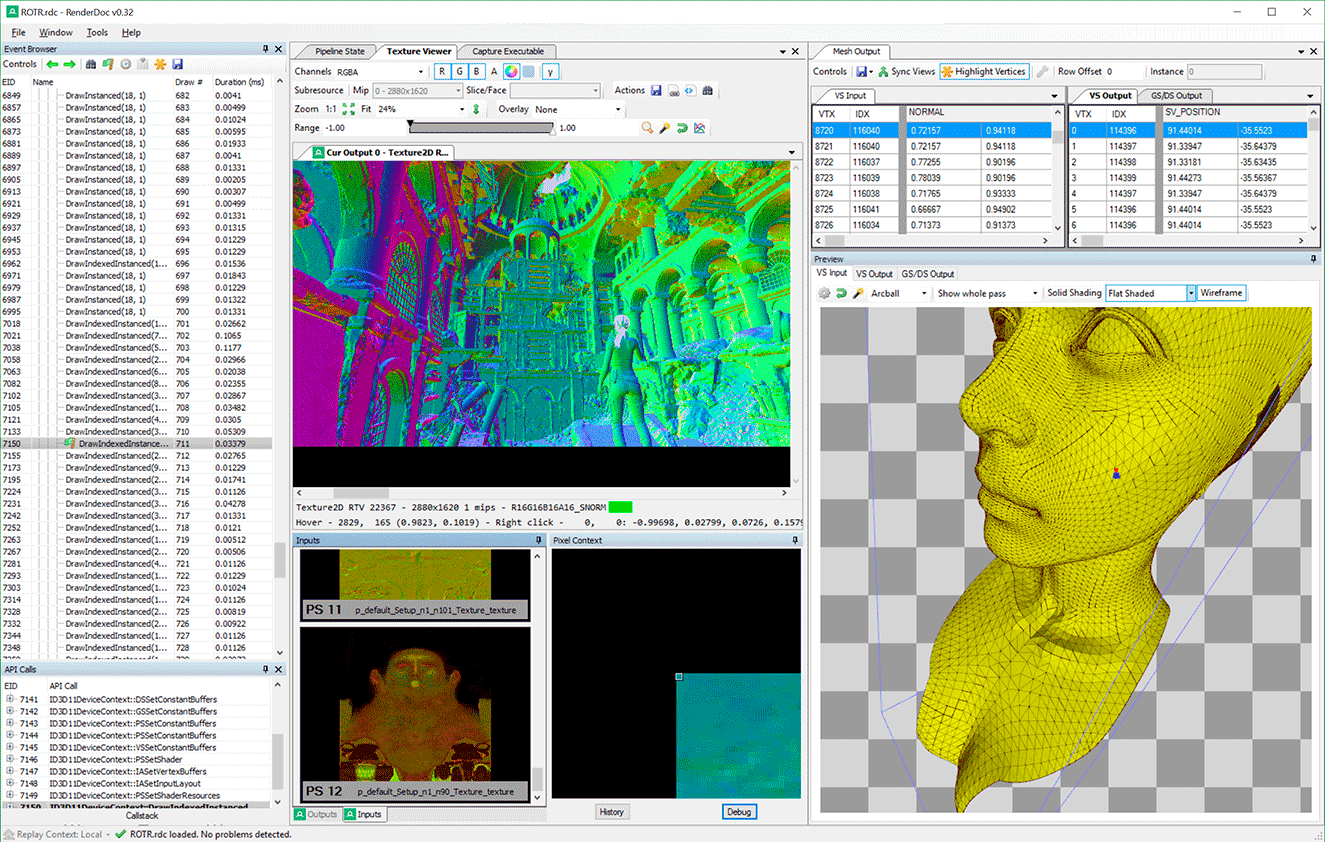Save the texture using the Actions floppy icon
Screen dimensions: 1325x842
point(656,91)
